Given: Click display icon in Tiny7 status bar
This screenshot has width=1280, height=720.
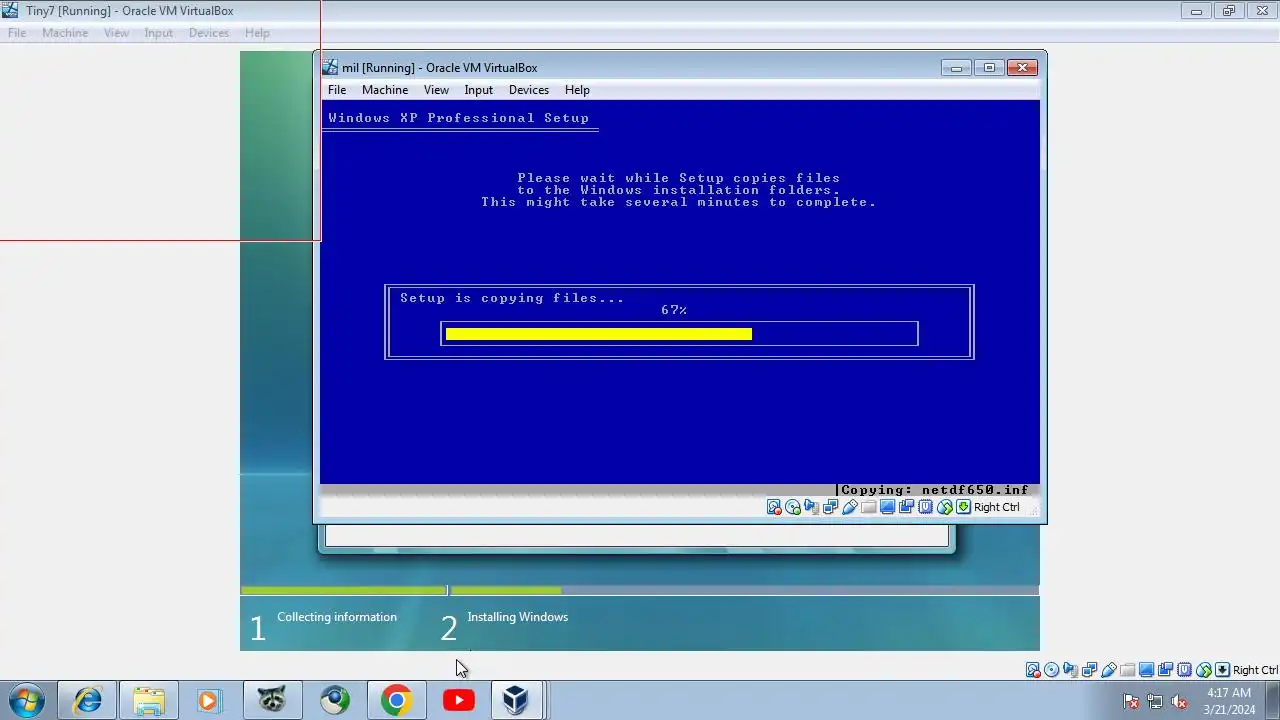Looking at the screenshot, I should pos(1146,670).
